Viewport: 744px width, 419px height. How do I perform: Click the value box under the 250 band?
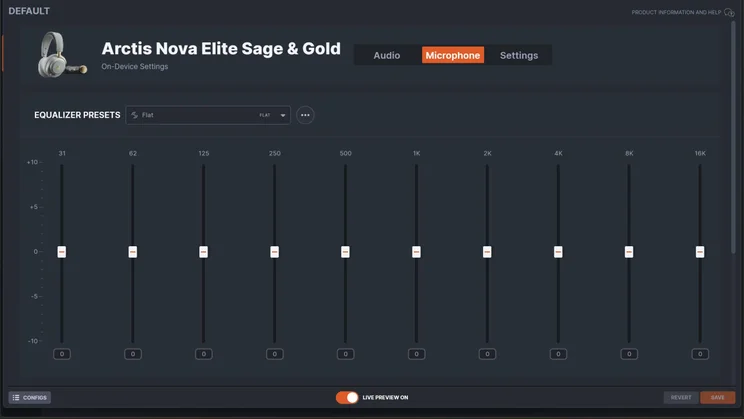(275, 354)
